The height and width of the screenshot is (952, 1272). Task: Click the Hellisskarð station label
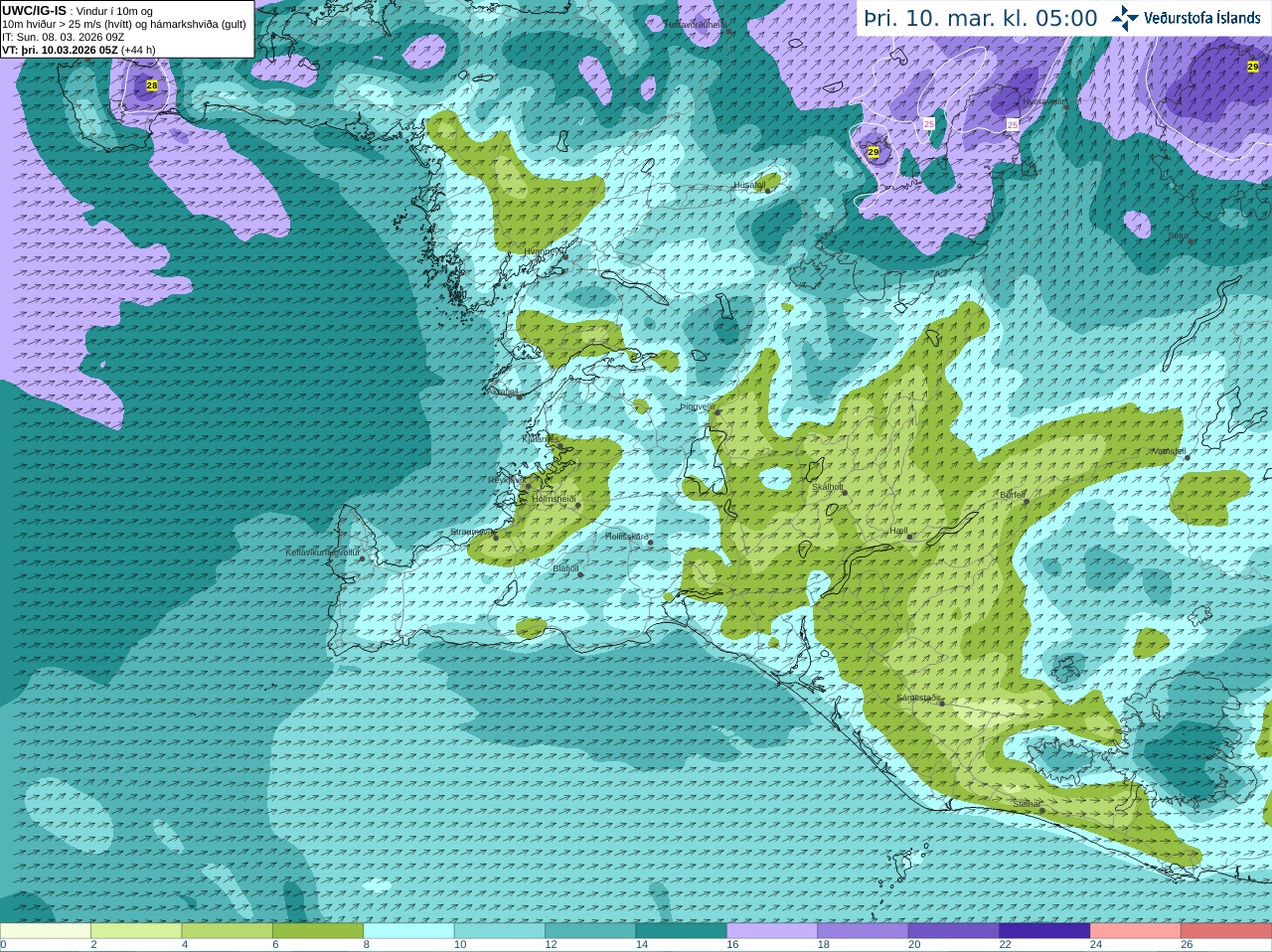point(627,537)
